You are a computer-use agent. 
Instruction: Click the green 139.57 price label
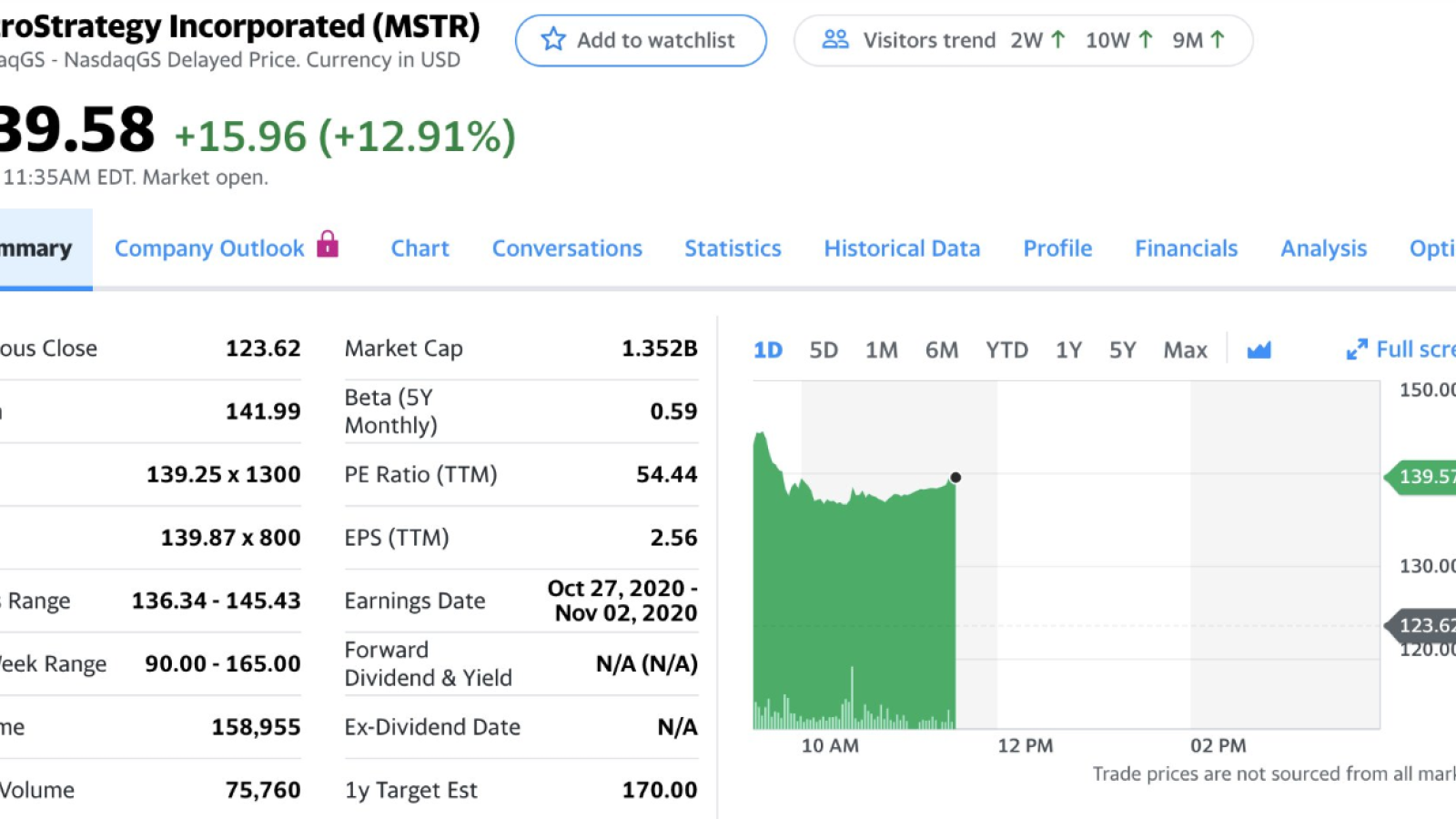(1420, 476)
